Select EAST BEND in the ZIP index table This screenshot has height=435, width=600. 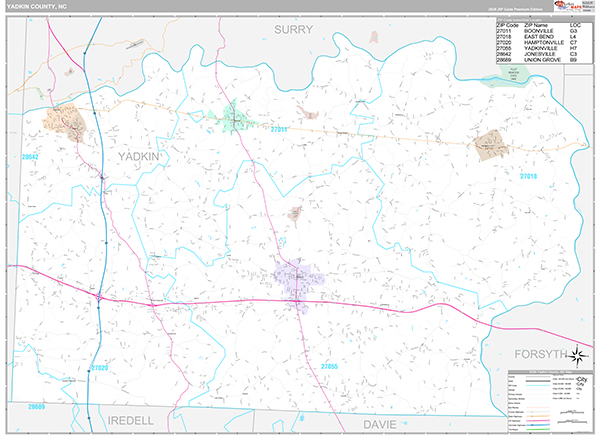pos(539,37)
